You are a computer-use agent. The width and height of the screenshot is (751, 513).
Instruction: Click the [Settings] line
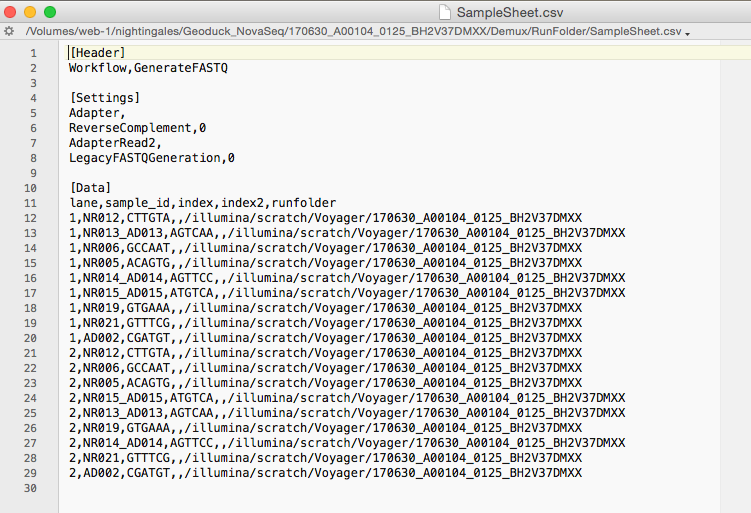tap(105, 98)
